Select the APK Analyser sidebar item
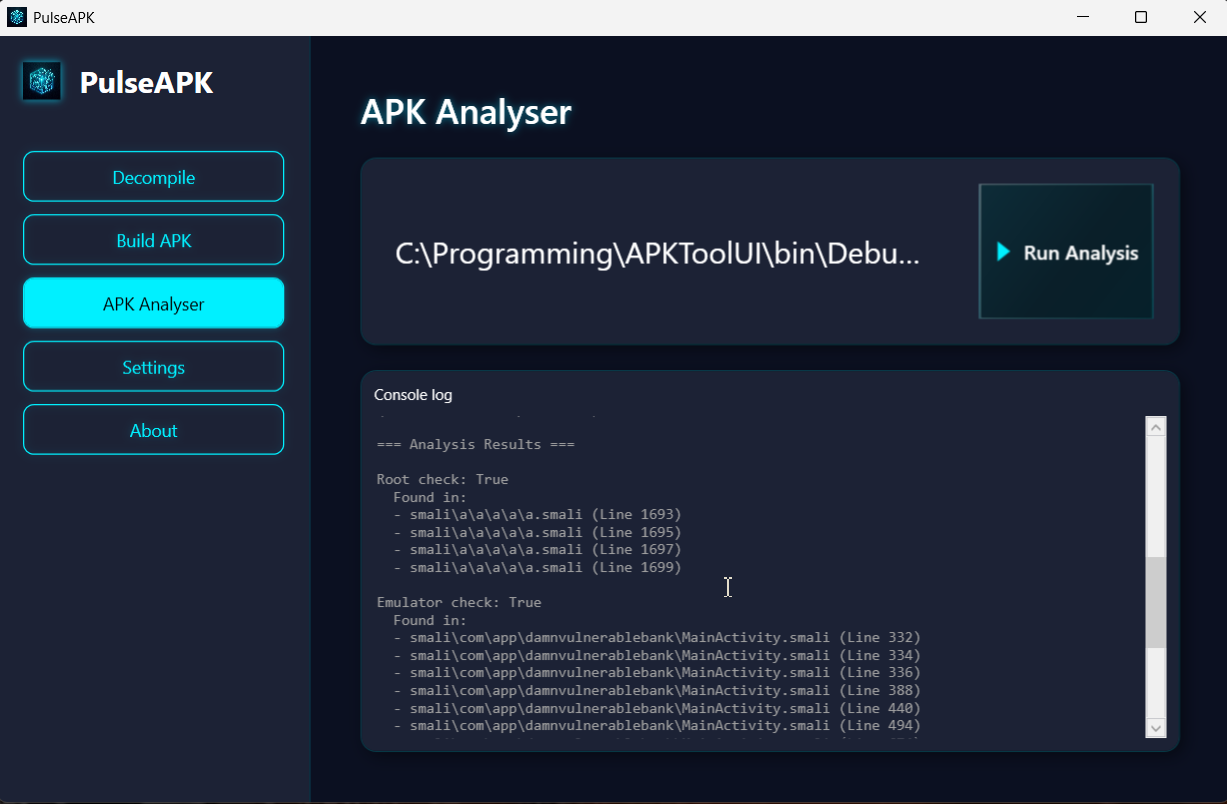This screenshot has width=1227, height=804. click(x=154, y=303)
